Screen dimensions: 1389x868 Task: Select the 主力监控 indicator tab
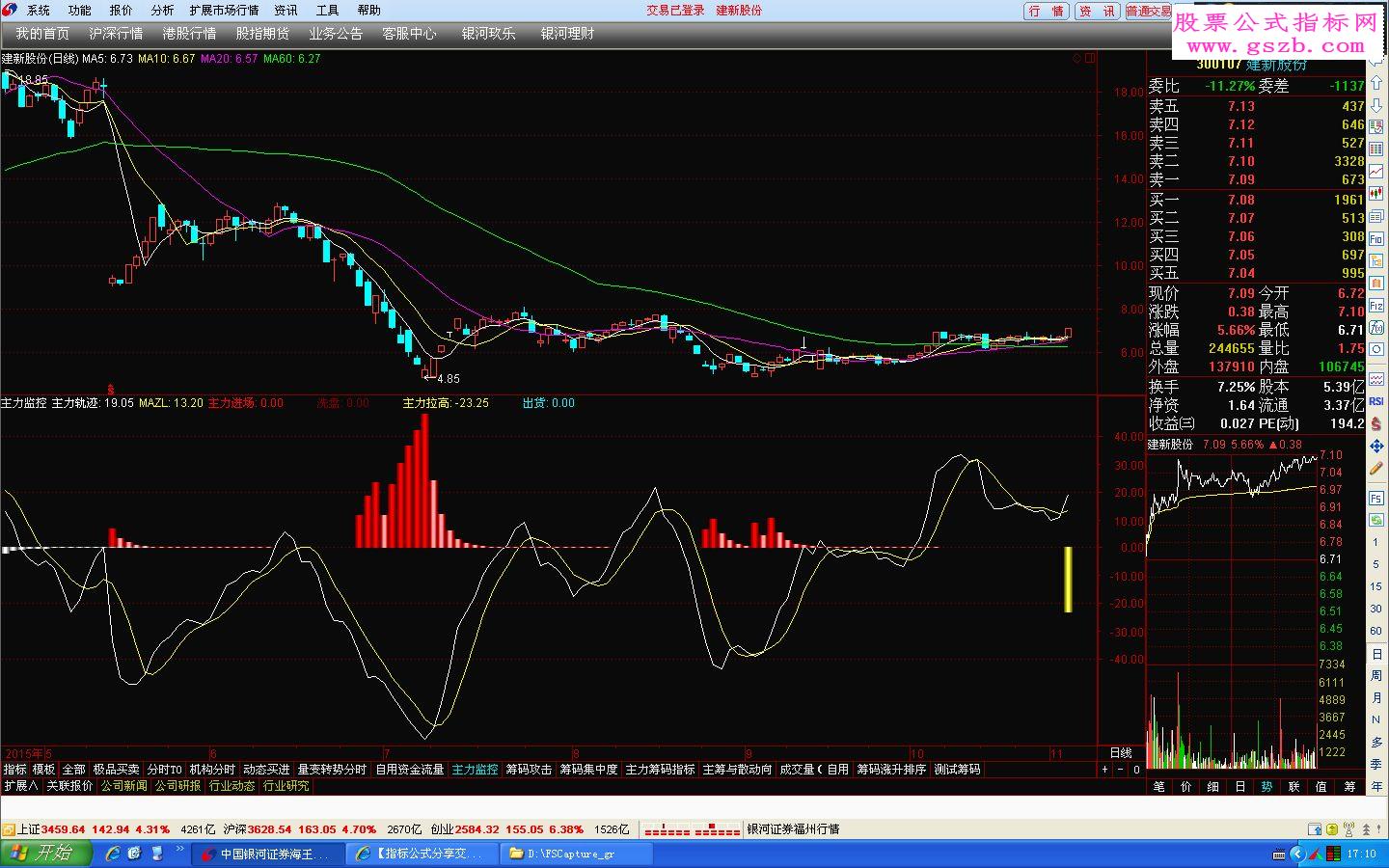point(476,770)
